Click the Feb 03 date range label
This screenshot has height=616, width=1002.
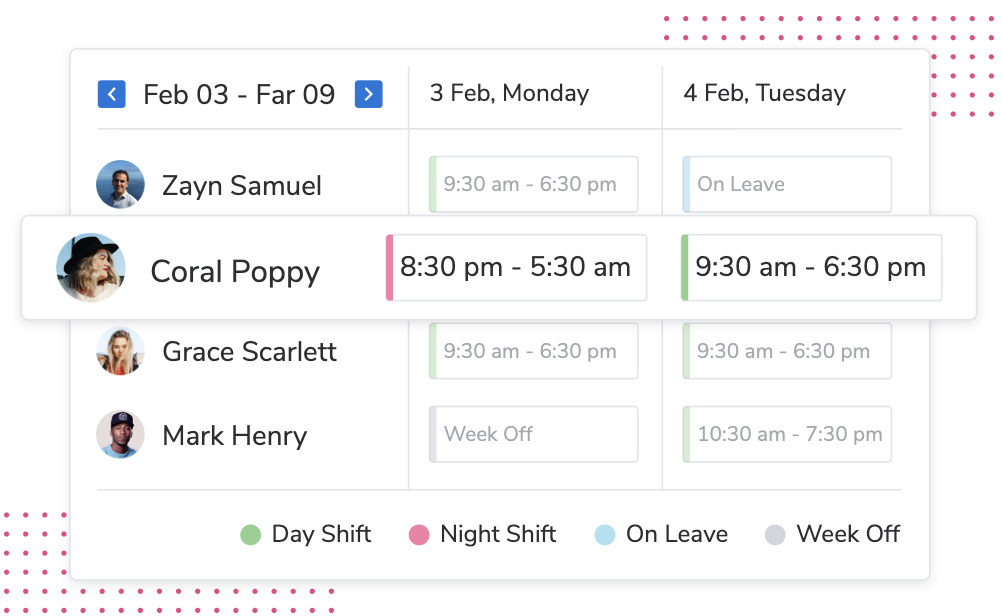pyautogui.click(x=239, y=95)
